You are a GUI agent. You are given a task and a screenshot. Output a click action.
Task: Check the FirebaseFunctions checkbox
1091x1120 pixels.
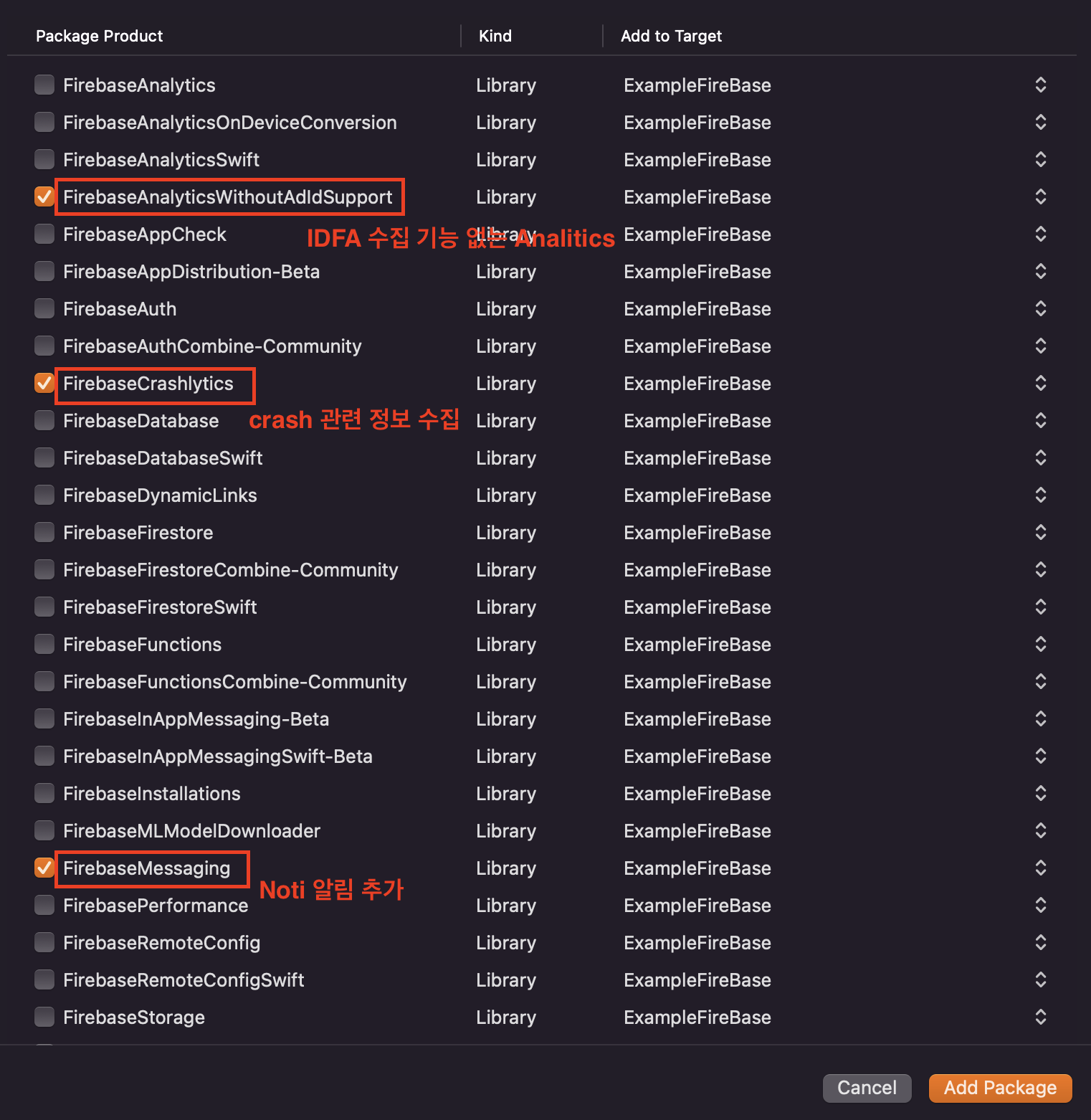(x=44, y=644)
